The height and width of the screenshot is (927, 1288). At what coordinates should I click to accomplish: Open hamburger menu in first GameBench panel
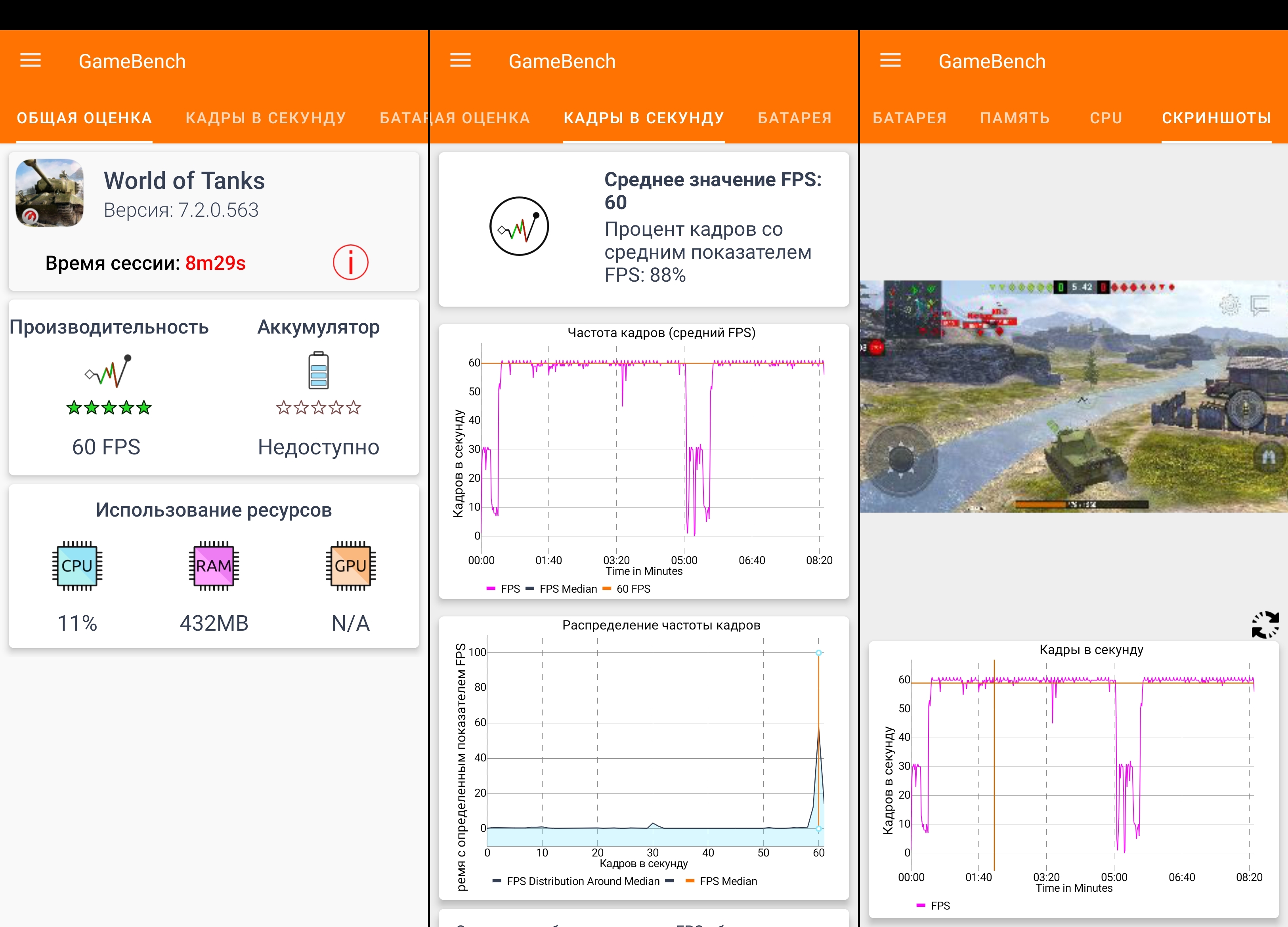(x=31, y=60)
